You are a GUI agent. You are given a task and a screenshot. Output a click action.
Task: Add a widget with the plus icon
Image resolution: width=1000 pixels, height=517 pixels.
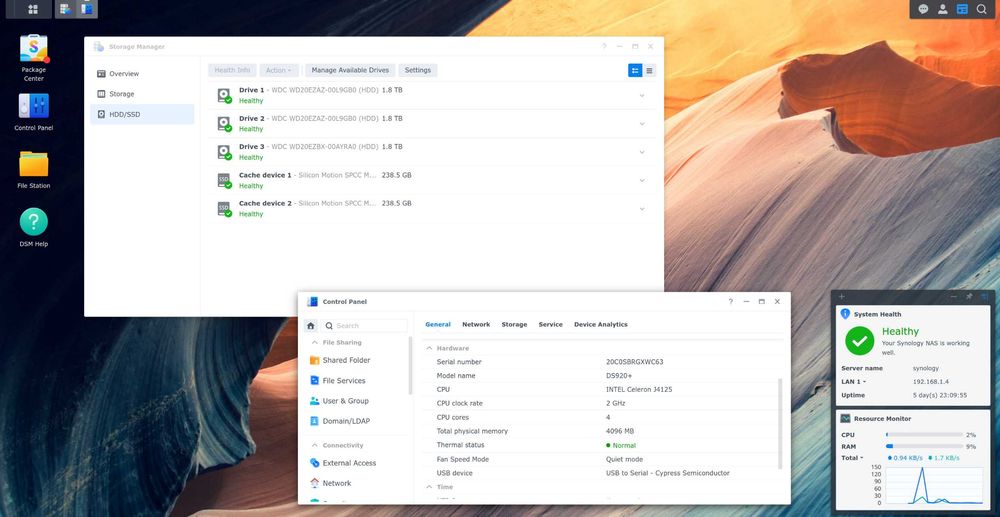pos(841,296)
